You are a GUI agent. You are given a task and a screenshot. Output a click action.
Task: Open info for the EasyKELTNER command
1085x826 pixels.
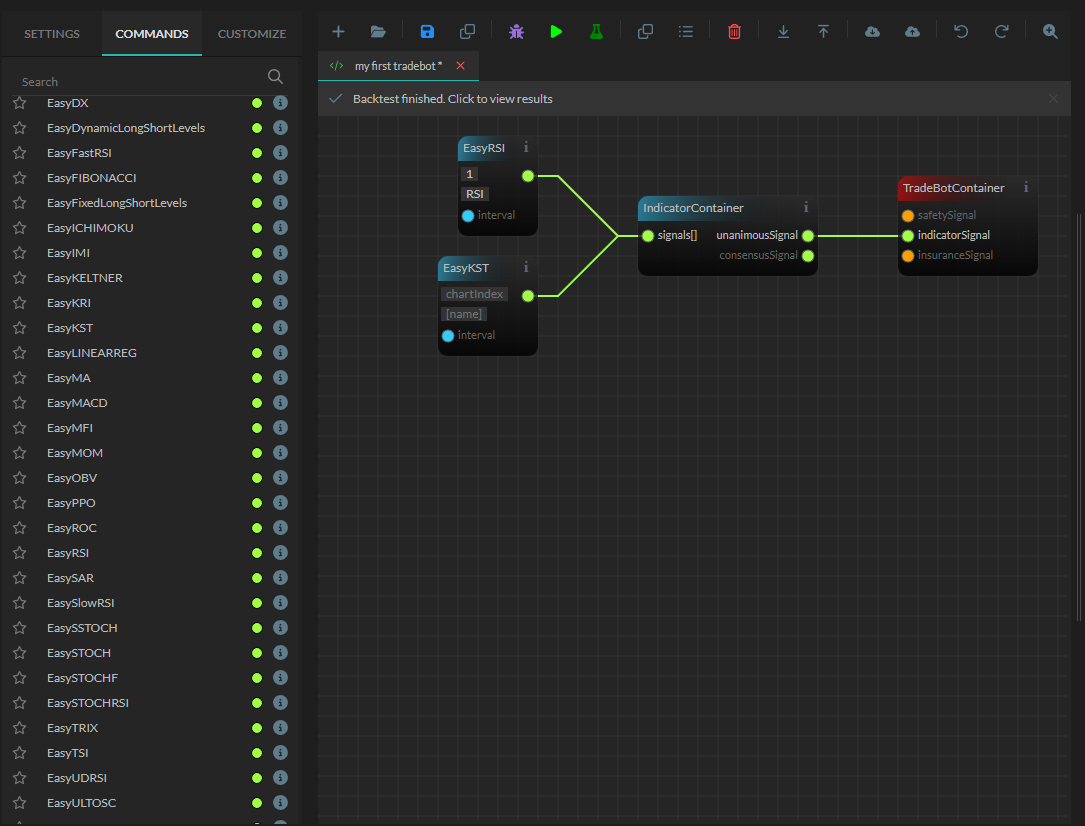tap(280, 277)
